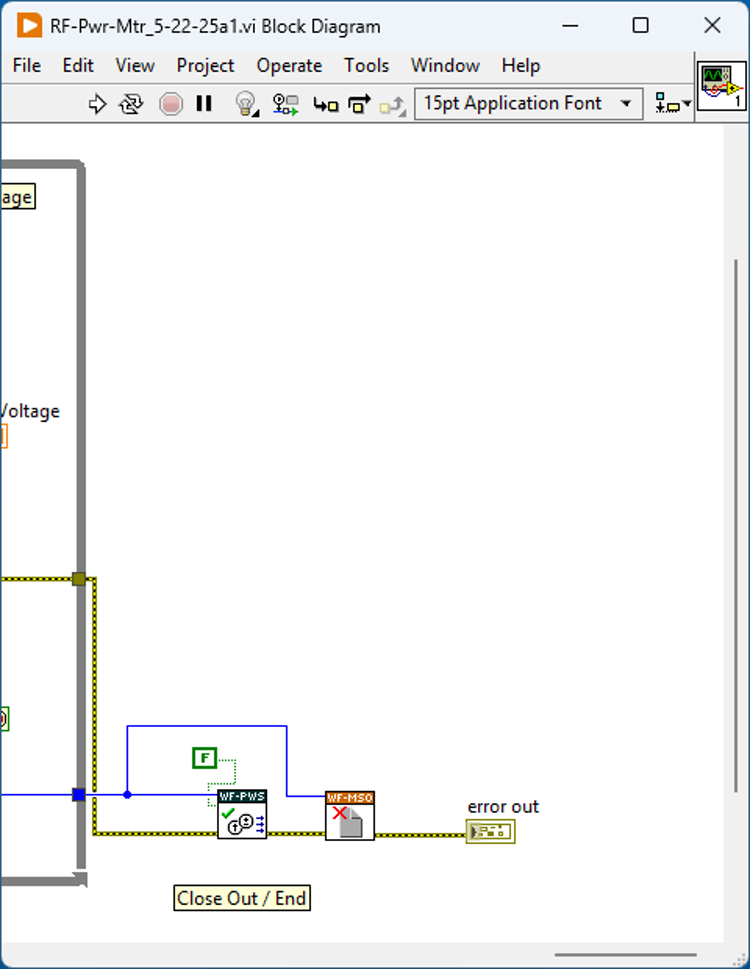Open the 15pt Application Font dropdown
Image resolution: width=750 pixels, height=970 pixels.
tap(528, 103)
